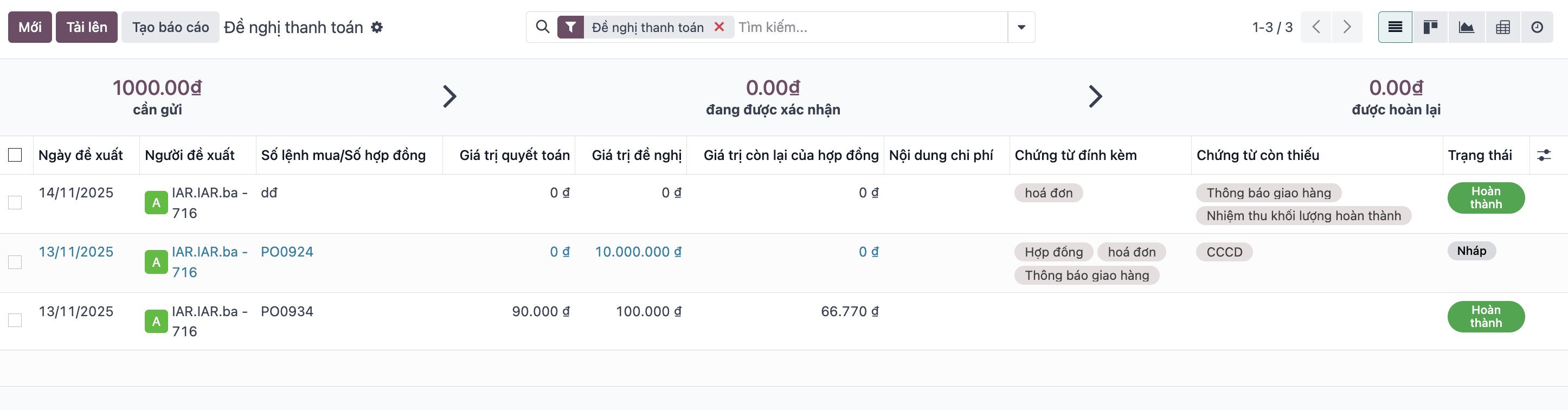Click the Tải lên button
The height and width of the screenshot is (410, 1568).
click(86, 28)
